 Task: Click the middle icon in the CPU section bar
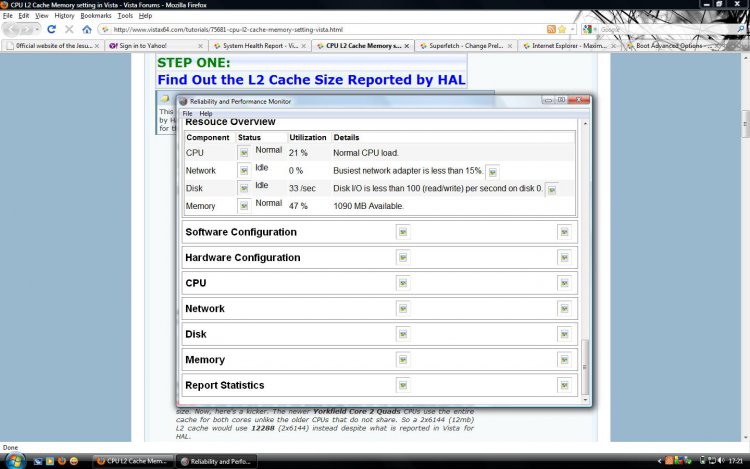(403, 283)
